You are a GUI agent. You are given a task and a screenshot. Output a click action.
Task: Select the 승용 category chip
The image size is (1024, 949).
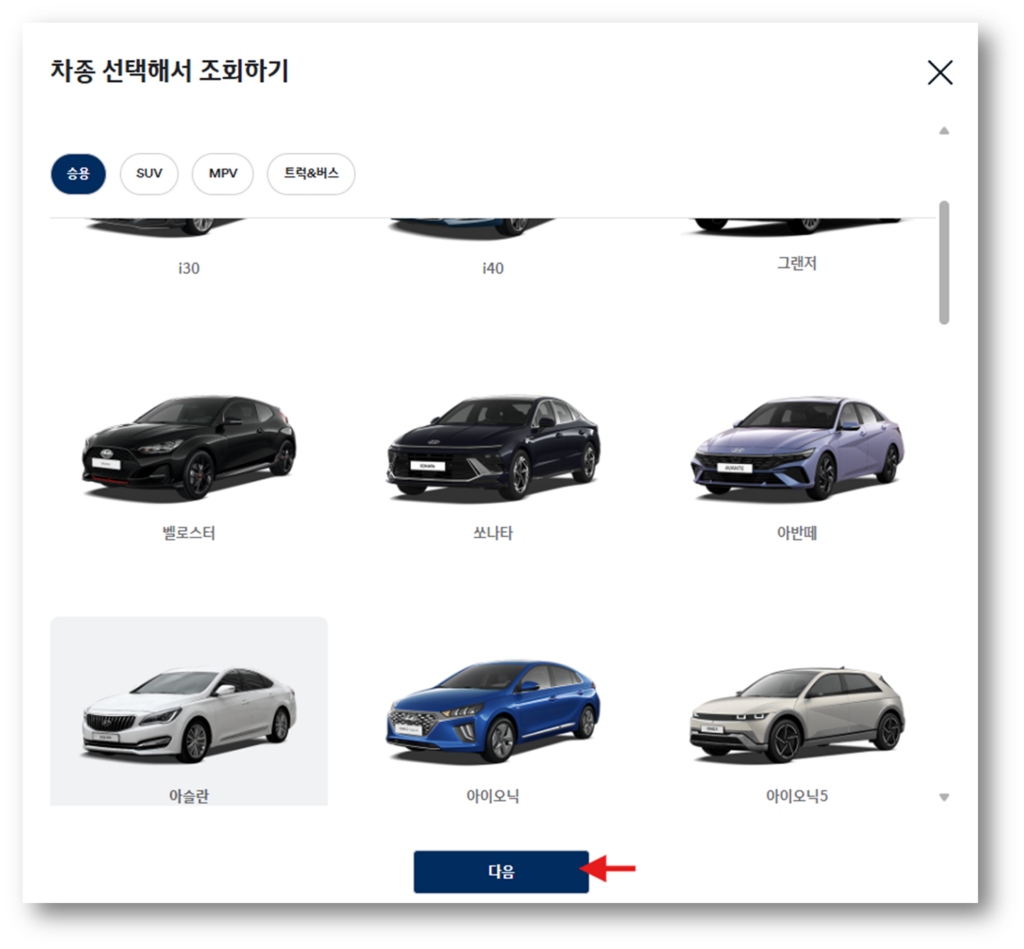coord(77,174)
